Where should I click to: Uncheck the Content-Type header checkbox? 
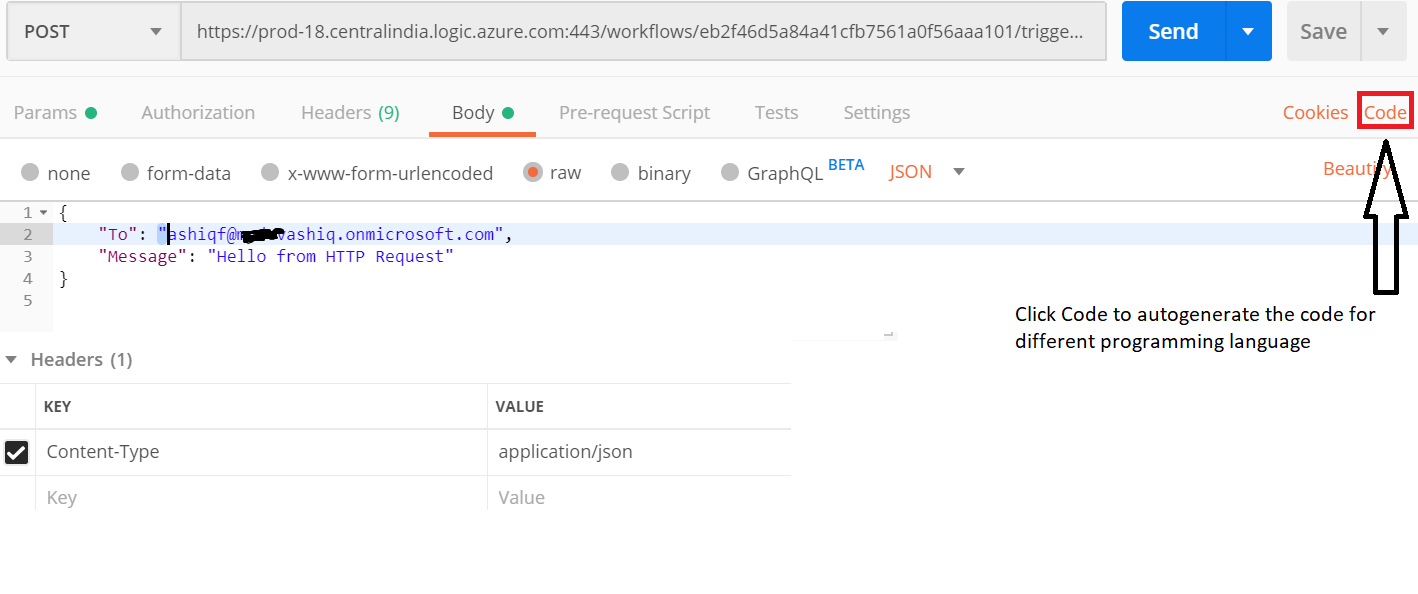coord(16,452)
